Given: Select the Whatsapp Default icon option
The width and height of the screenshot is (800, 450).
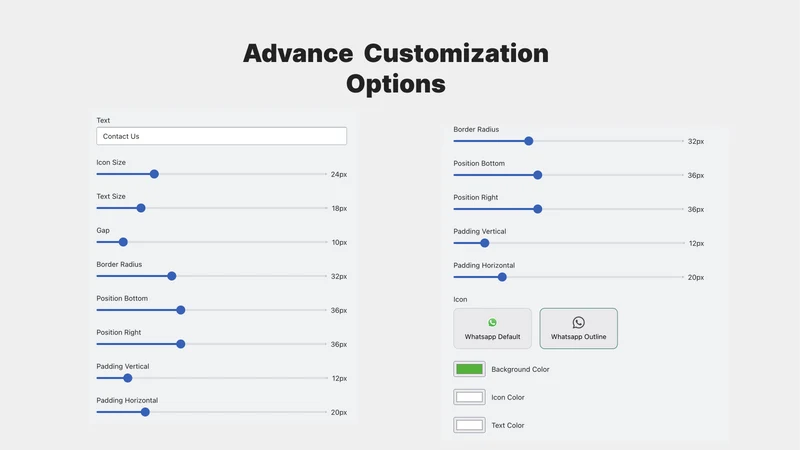Looking at the screenshot, I should coord(492,329).
